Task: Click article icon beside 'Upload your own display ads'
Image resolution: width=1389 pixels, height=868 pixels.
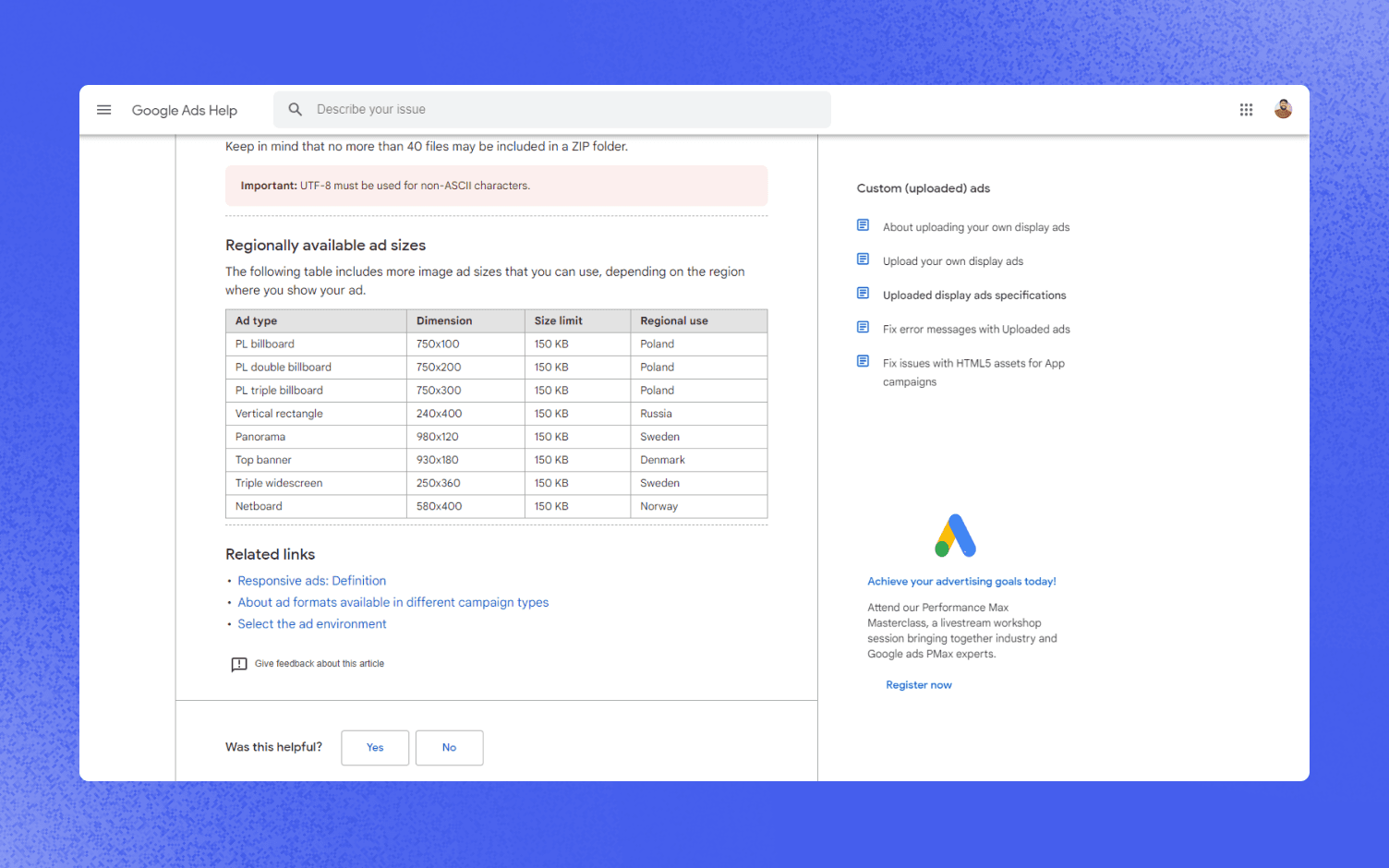Action: tap(863, 259)
